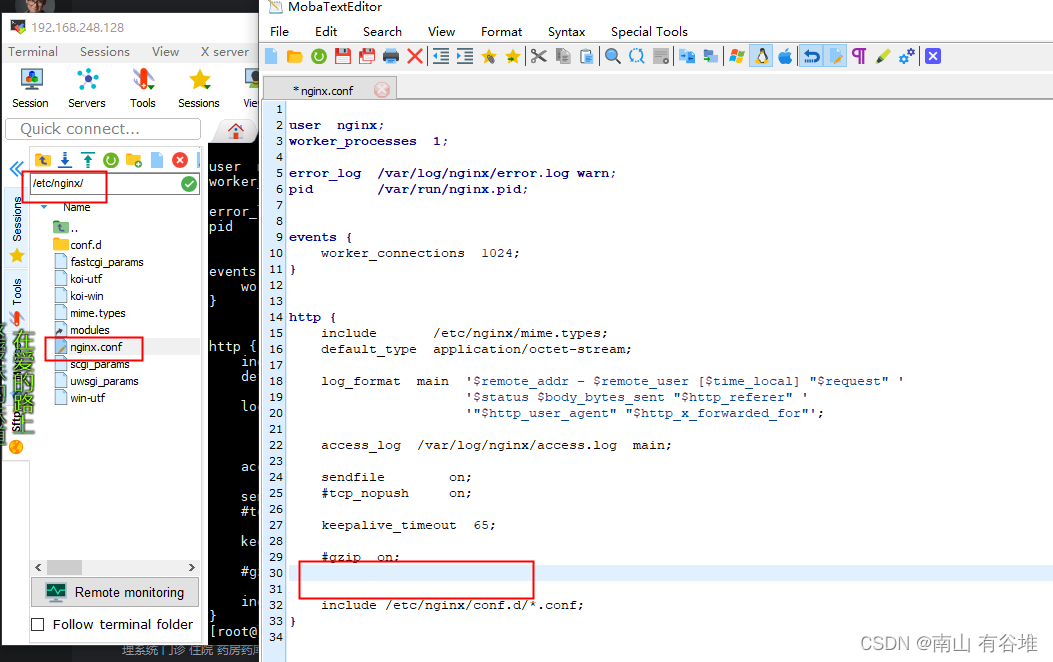Click the Cut scissors icon
The image size is (1053, 662).
pyautogui.click(x=539, y=56)
